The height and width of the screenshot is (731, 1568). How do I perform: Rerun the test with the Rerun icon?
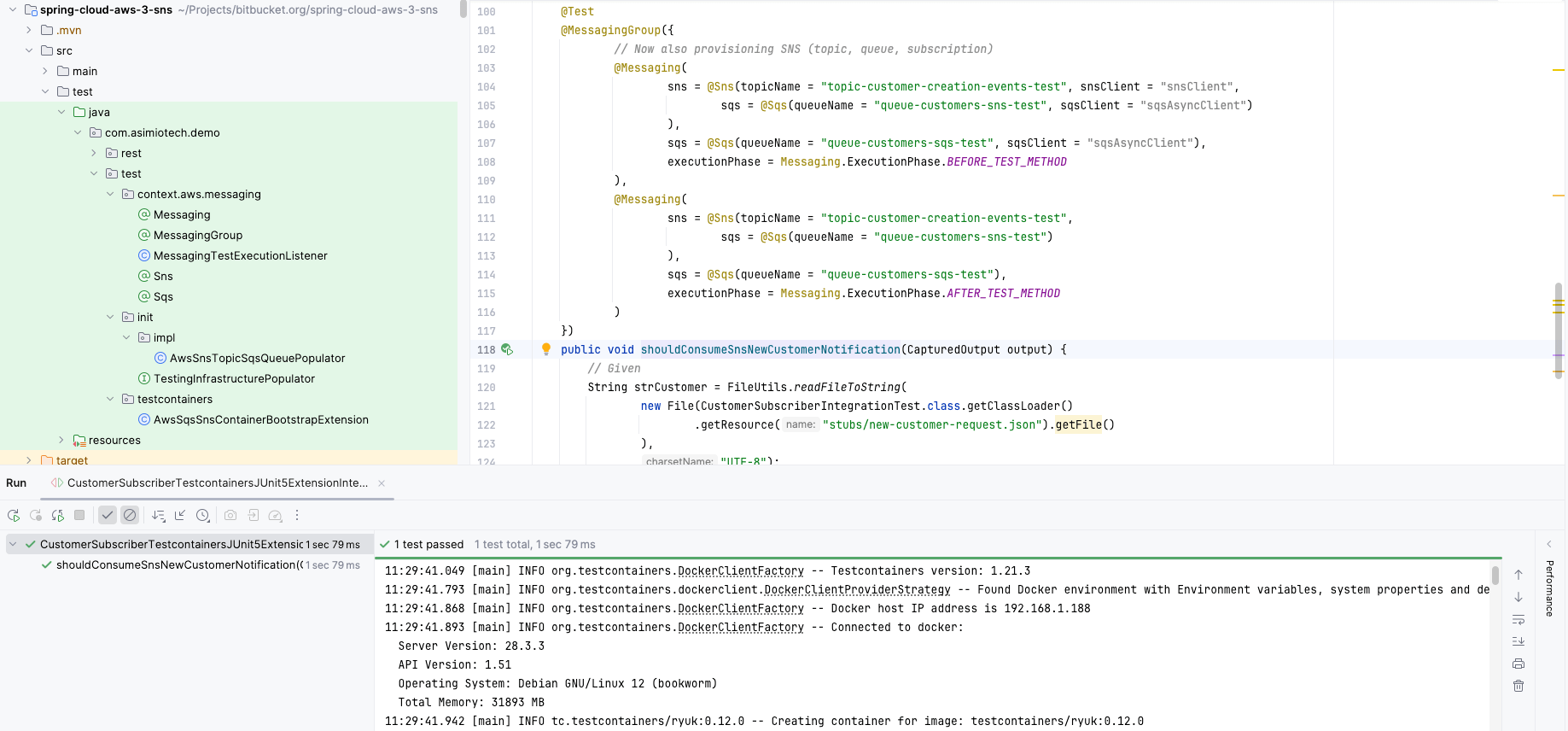[14, 516]
